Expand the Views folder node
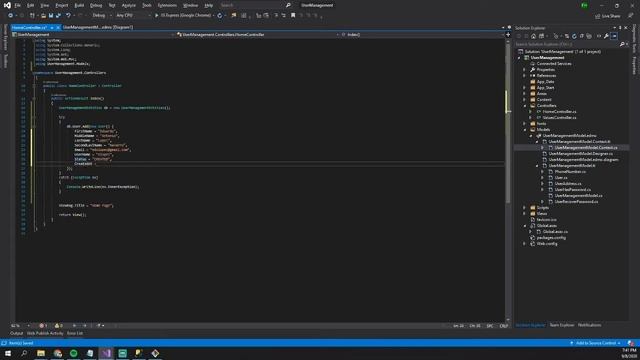The height and width of the screenshot is (360, 640). [x=525, y=213]
